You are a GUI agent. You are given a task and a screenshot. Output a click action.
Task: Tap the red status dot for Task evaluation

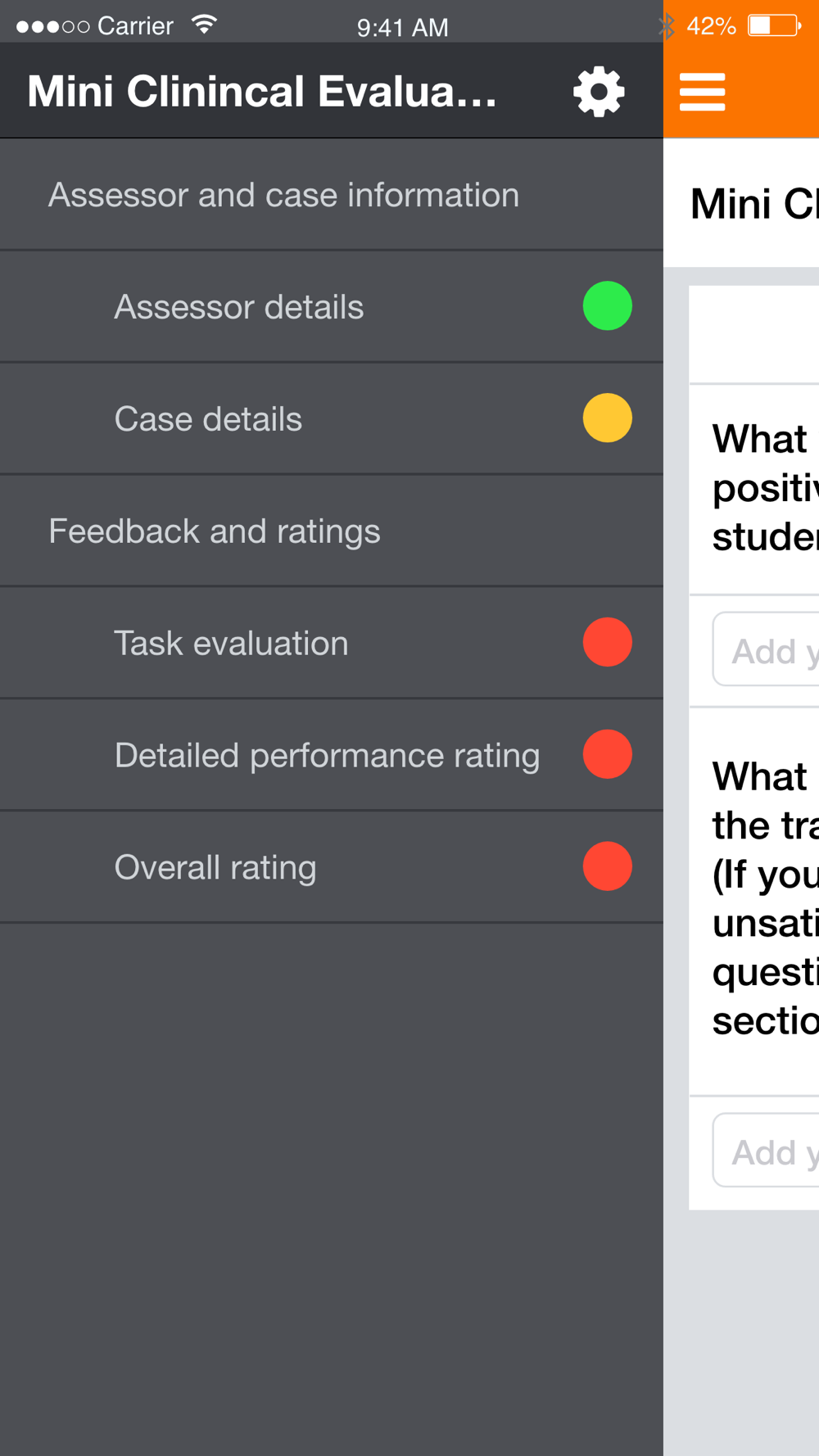tap(607, 642)
